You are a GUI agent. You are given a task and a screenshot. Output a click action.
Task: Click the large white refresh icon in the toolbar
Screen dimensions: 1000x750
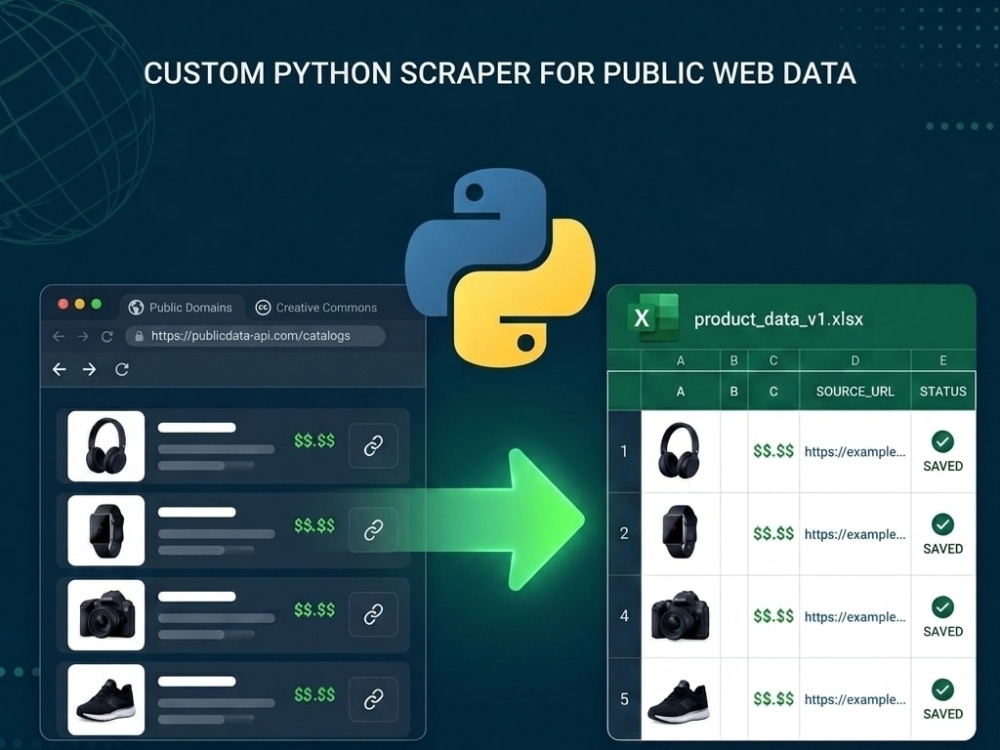(122, 369)
